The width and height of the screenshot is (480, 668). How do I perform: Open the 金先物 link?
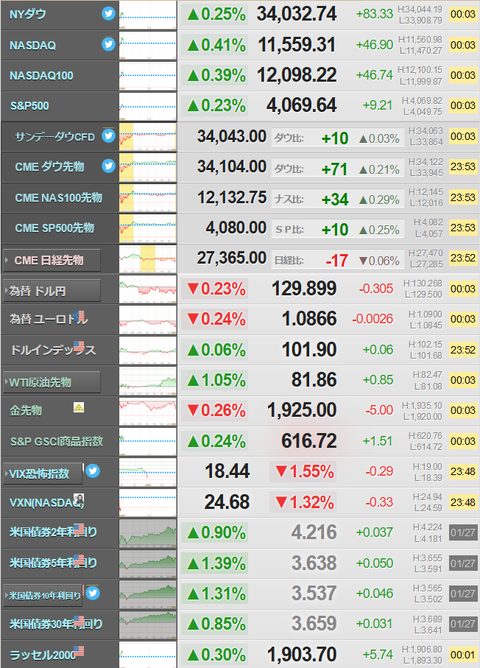(26, 410)
